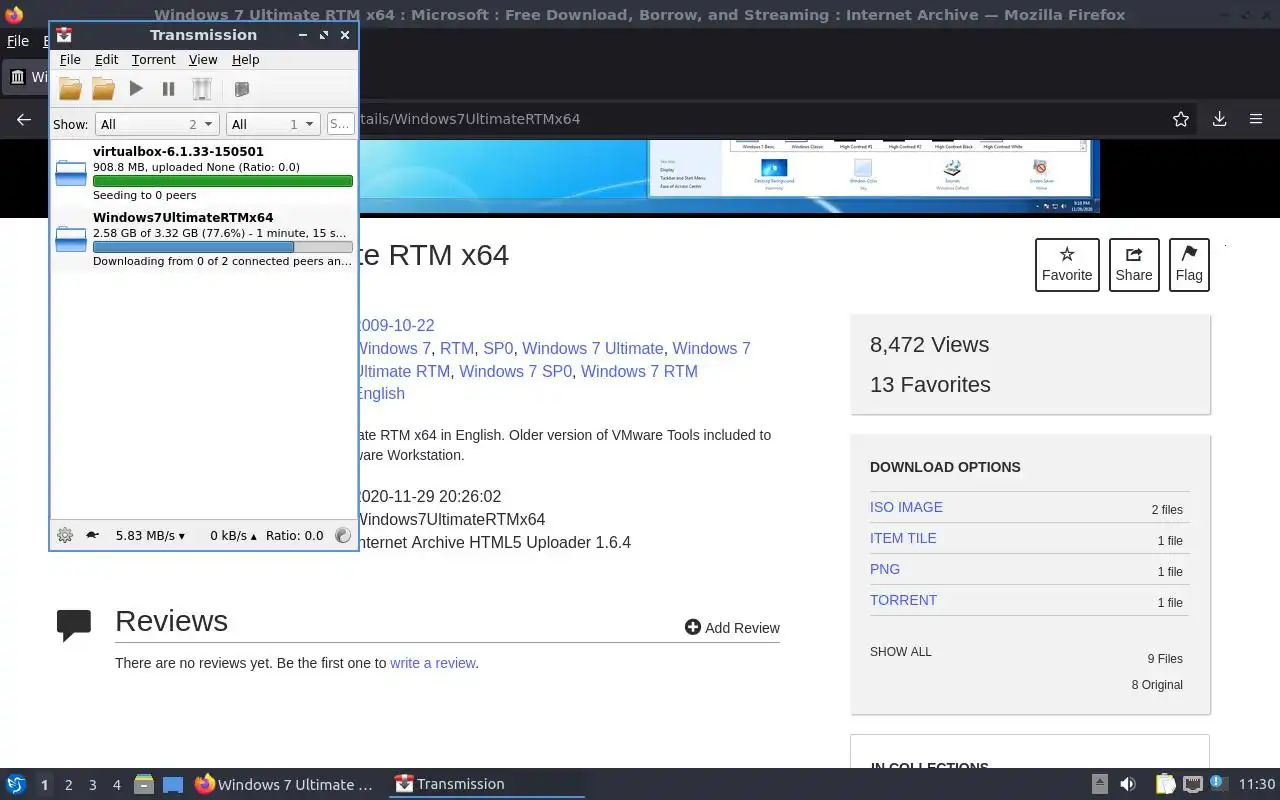The image size is (1280, 800).
Task: Click the Windows 7 desktop screenshot preview
Action: [728, 176]
